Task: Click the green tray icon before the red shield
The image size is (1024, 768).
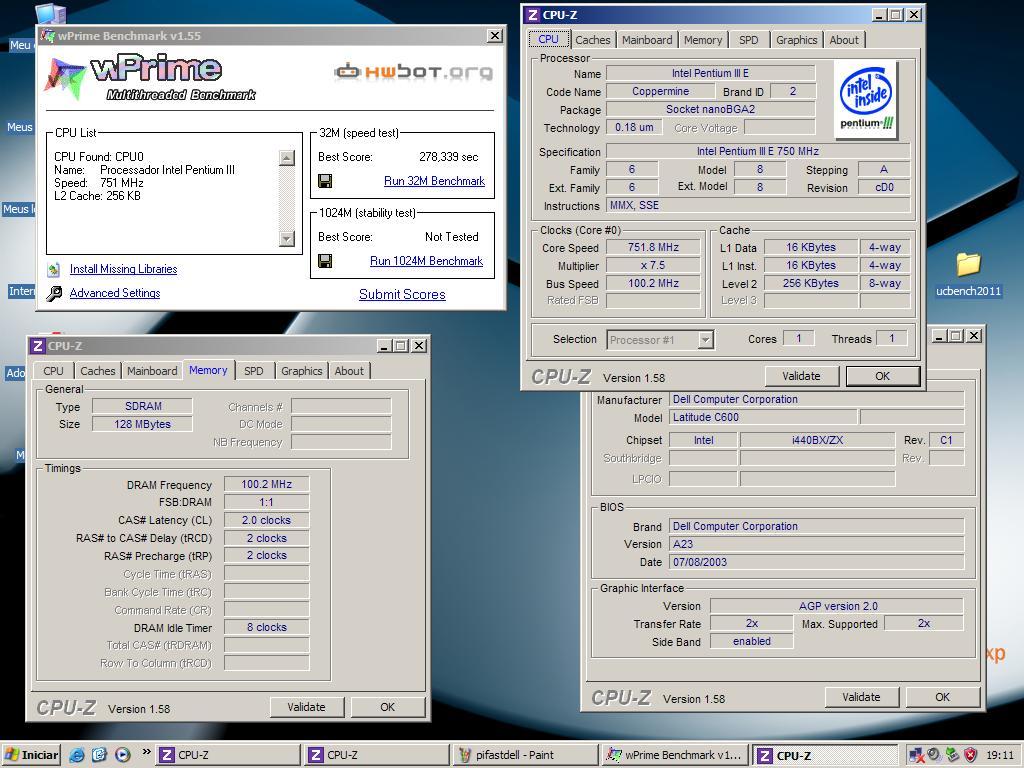Action: (x=952, y=756)
